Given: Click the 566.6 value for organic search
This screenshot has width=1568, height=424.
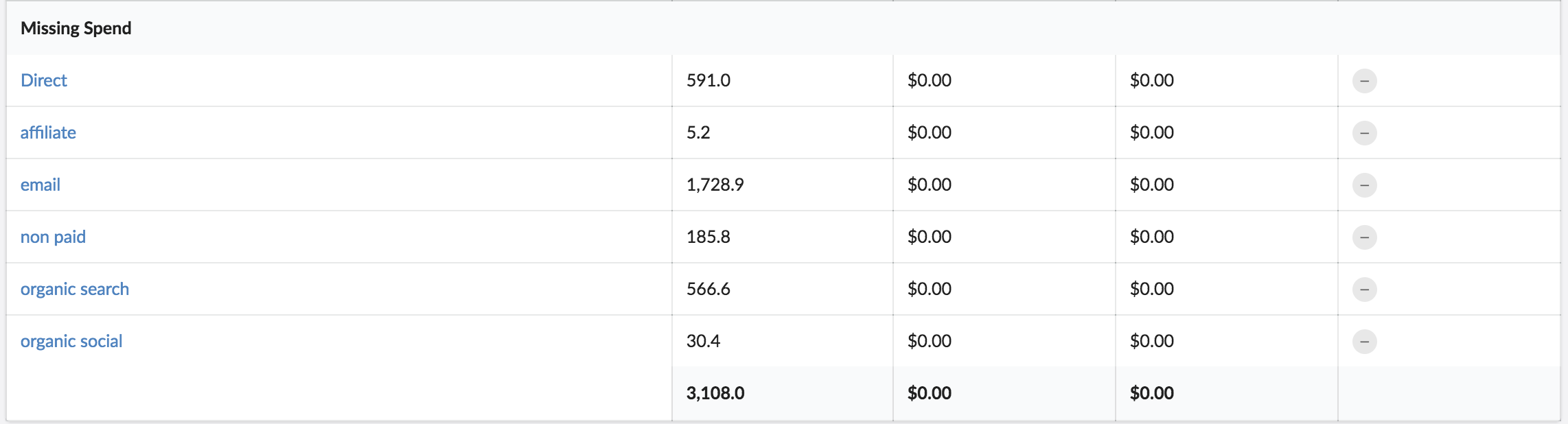Looking at the screenshot, I should click(708, 289).
